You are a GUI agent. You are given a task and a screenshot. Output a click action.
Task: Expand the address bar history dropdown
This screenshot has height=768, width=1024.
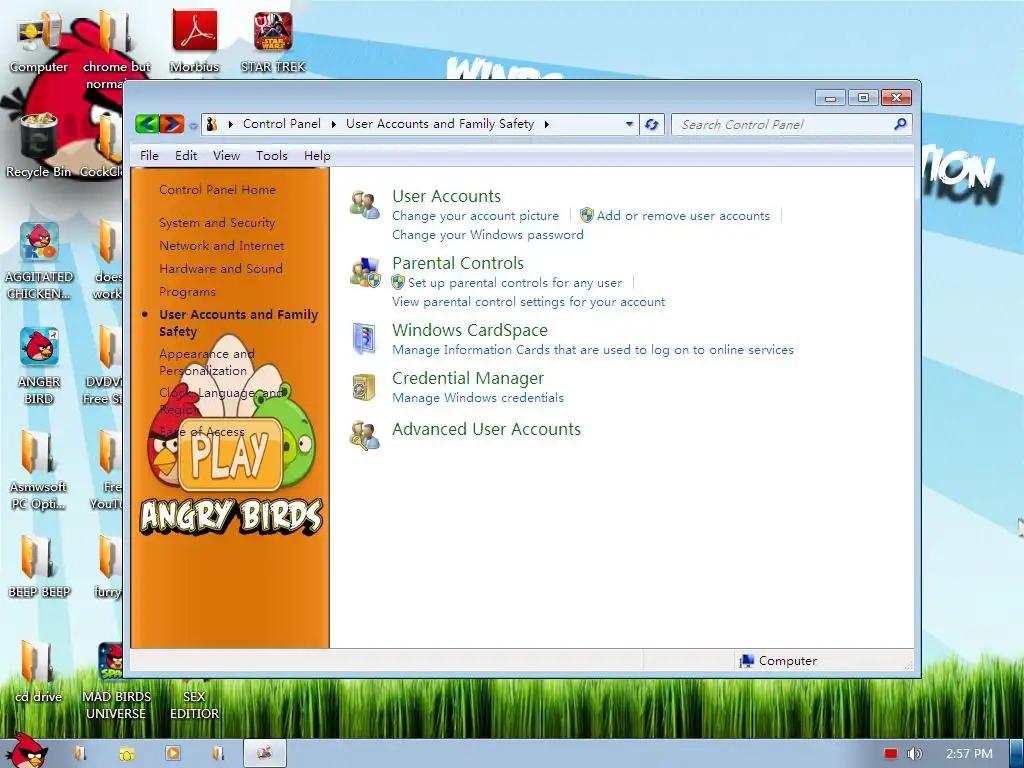tap(629, 123)
